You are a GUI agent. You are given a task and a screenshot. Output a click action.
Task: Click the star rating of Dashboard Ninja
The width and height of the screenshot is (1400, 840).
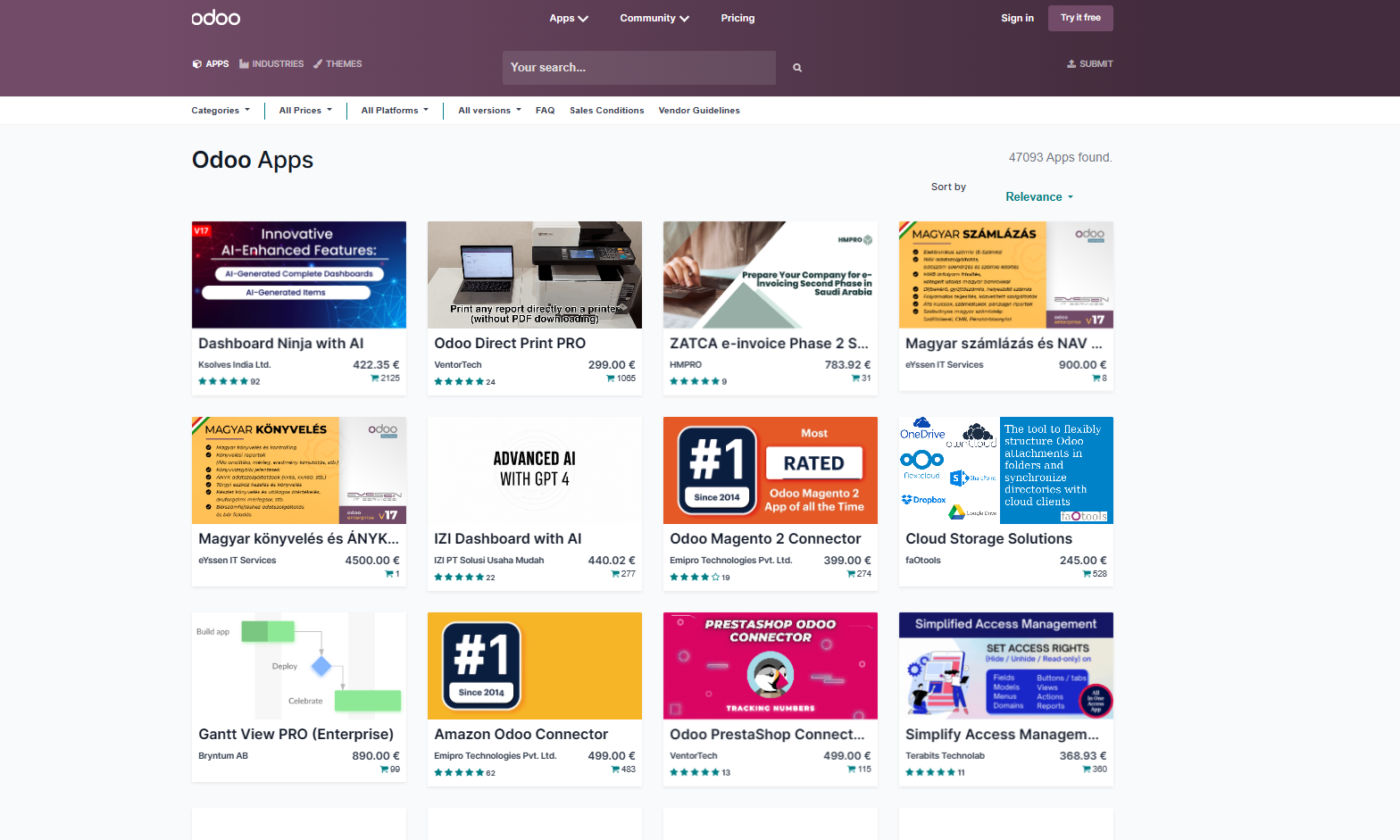222,381
